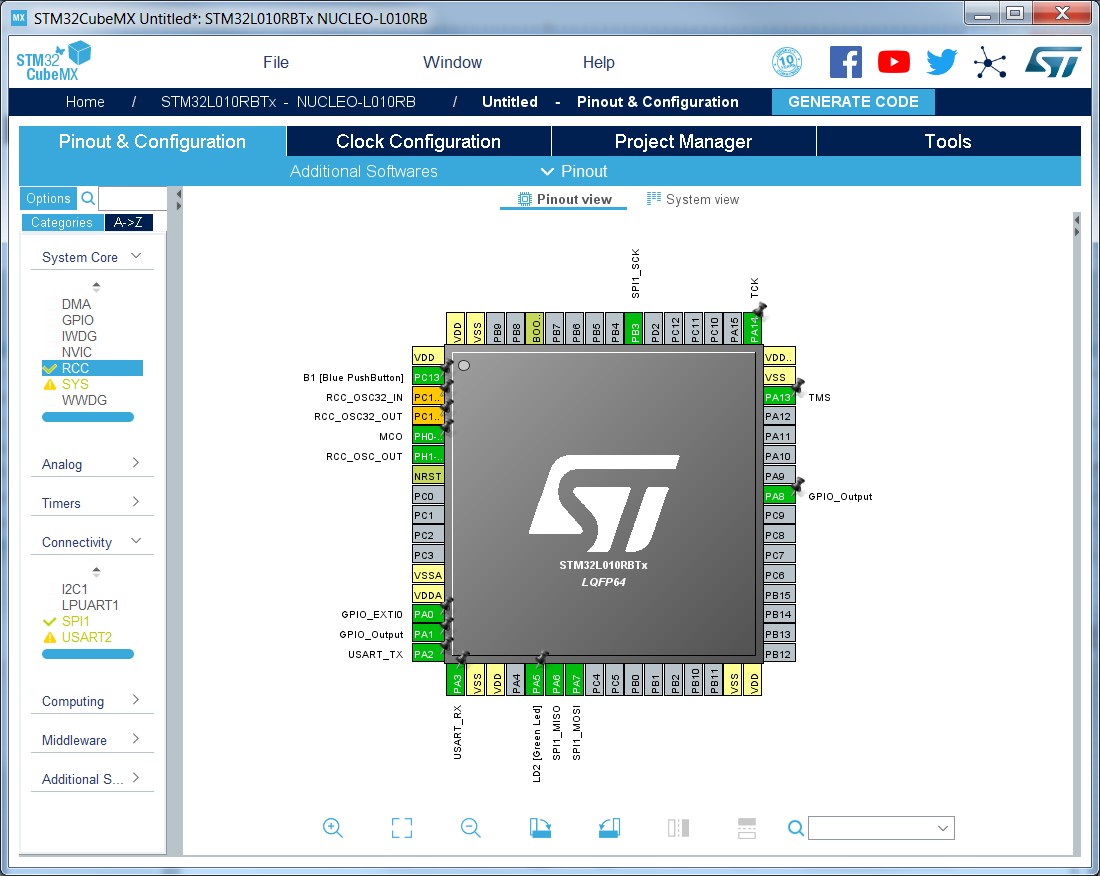
Task: Select SYS peripheral entry
Action: (75, 384)
